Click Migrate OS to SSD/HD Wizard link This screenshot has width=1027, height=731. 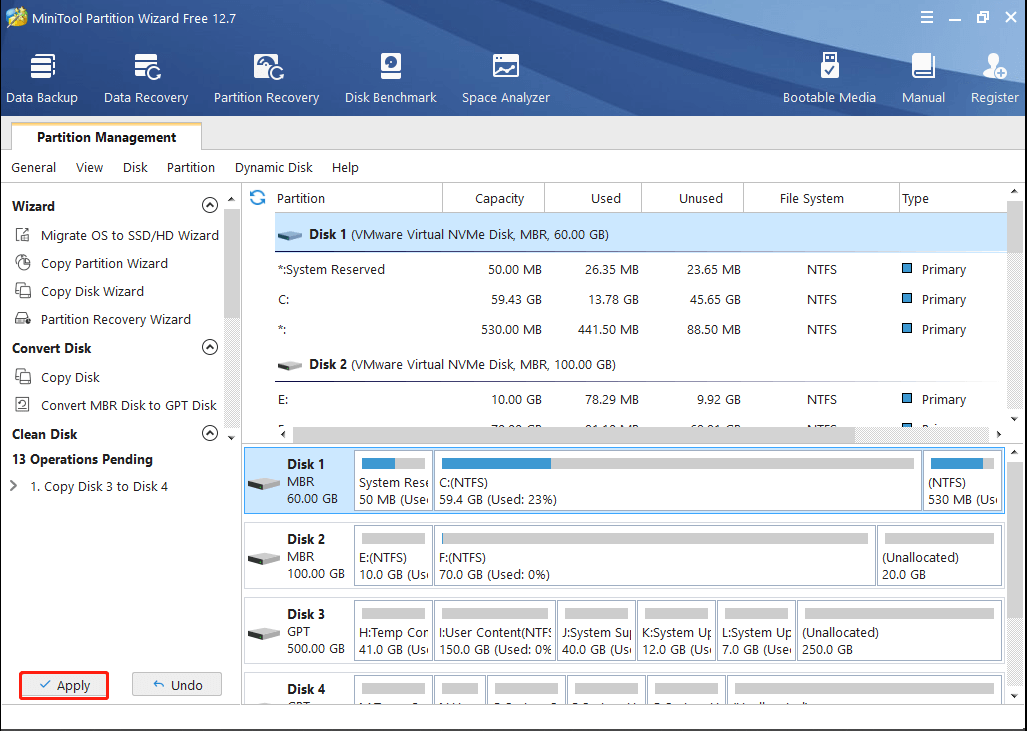[x=130, y=235]
